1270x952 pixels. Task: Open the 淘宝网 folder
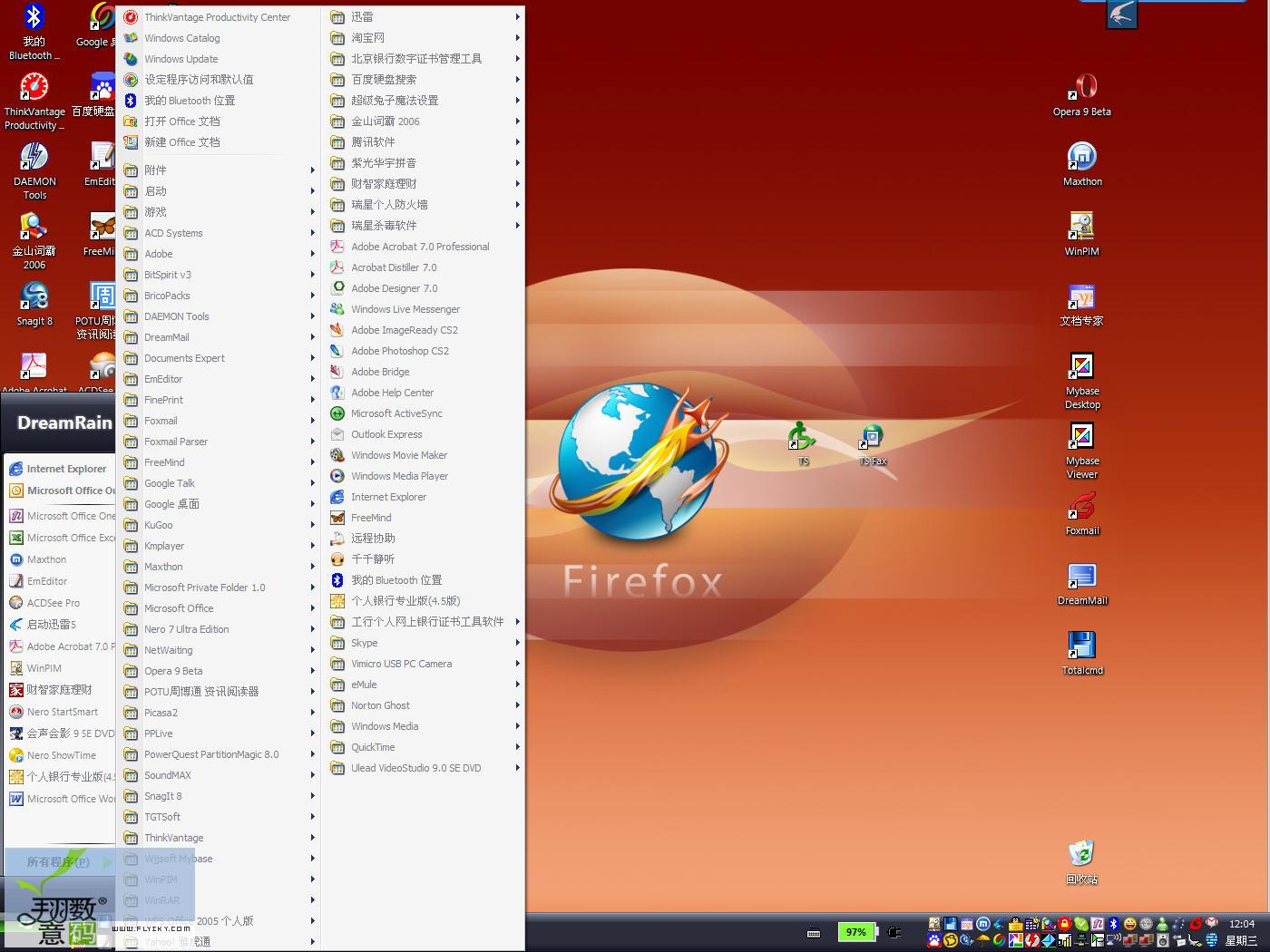tap(425, 38)
